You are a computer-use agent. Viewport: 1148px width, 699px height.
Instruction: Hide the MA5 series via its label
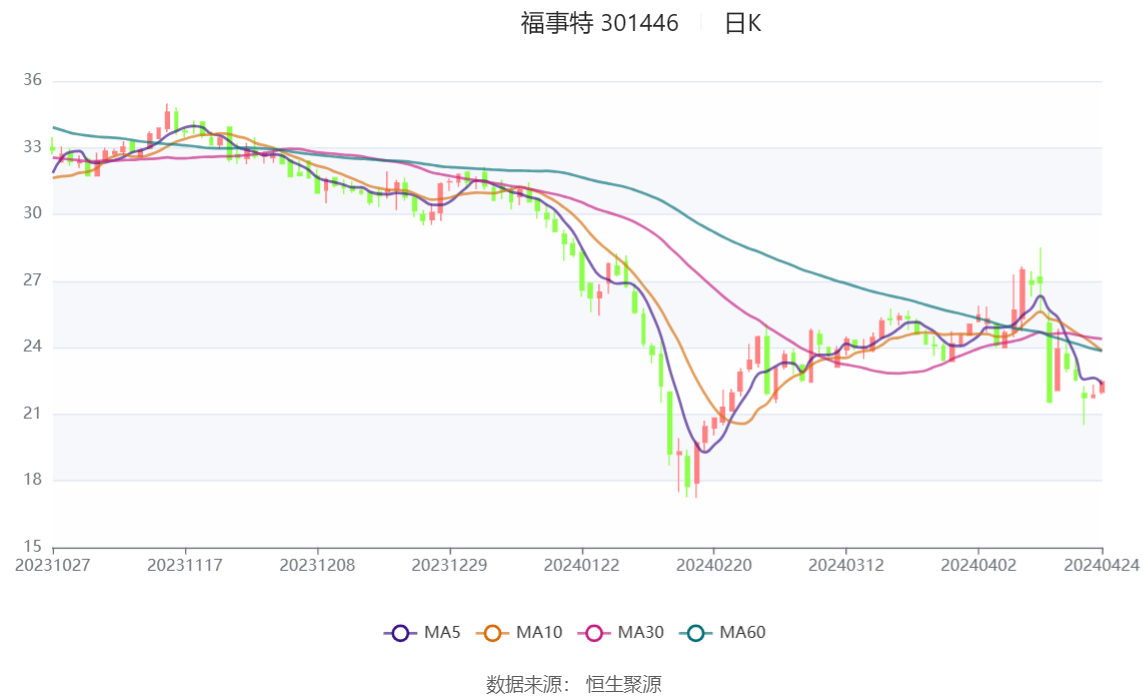click(x=443, y=632)
